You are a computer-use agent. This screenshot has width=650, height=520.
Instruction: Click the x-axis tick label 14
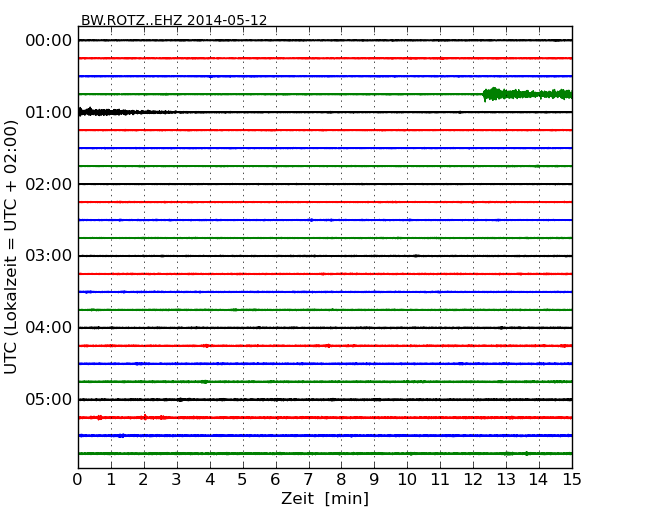click(539, 480)
